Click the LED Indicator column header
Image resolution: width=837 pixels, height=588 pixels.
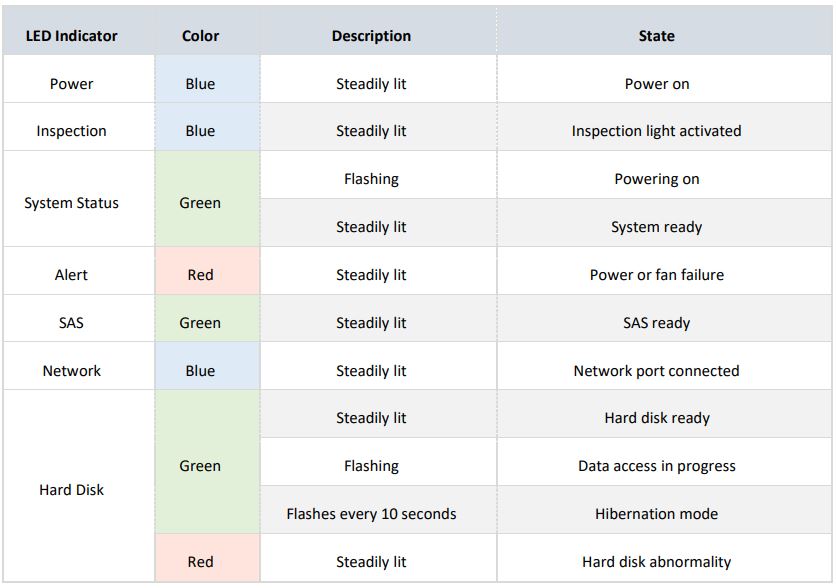click(71, 36)
